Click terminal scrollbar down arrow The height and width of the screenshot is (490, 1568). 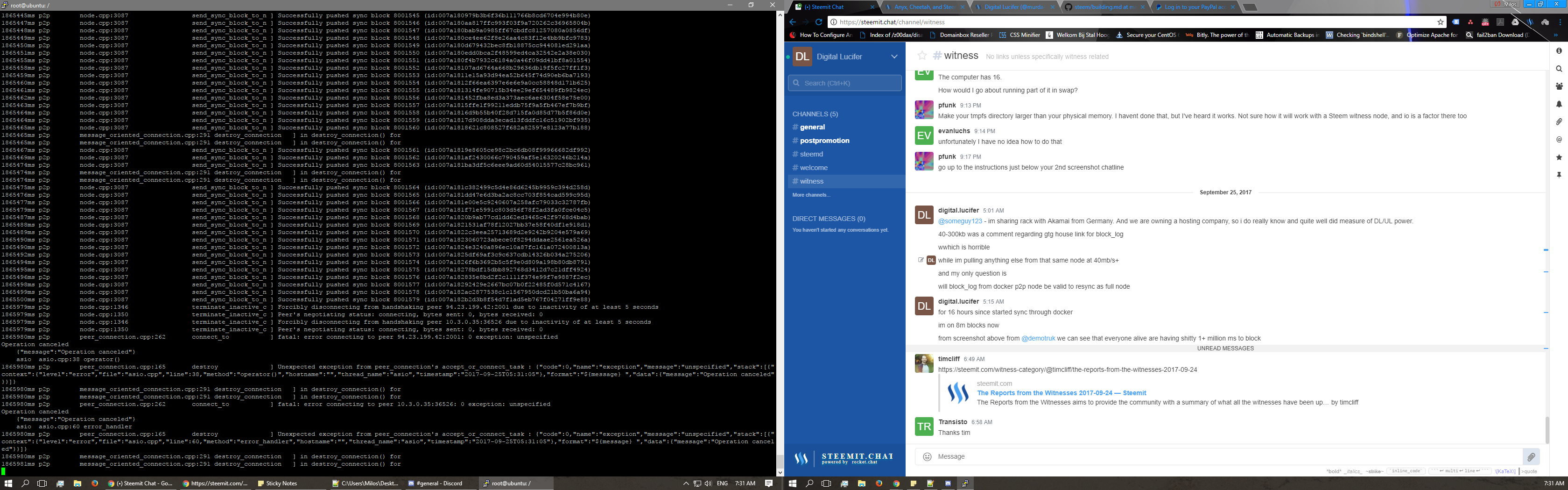point(780,472)
